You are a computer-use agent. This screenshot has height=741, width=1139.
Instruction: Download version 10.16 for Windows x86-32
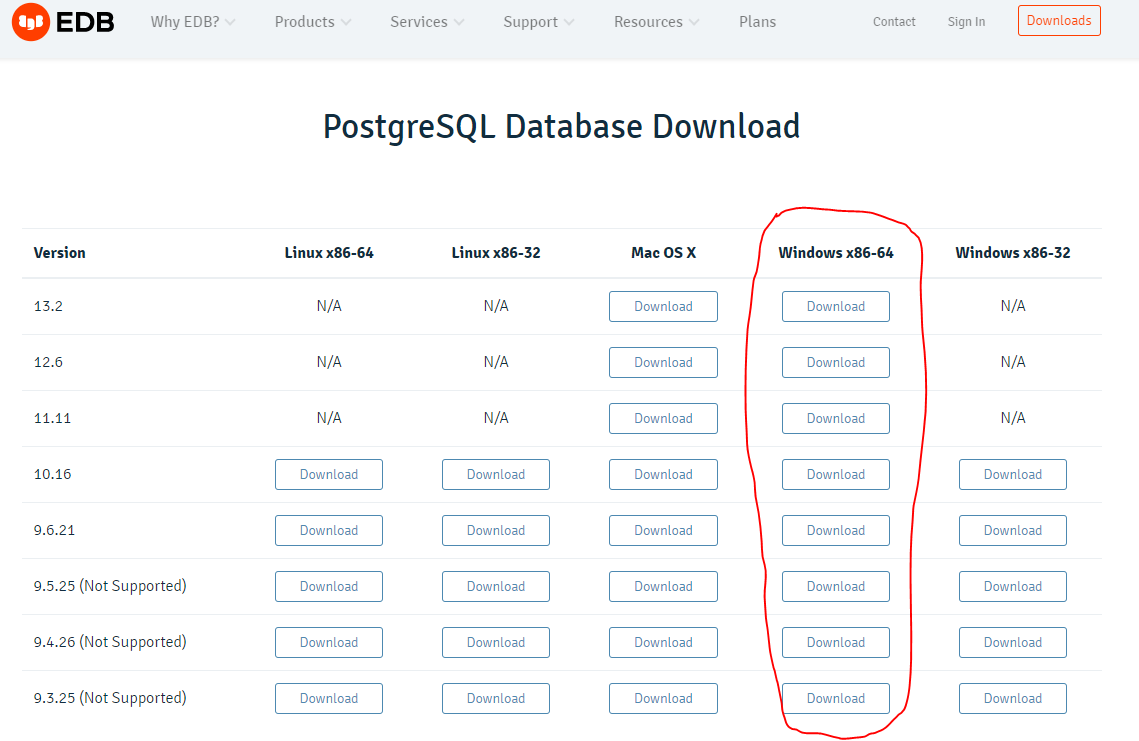pyautogui.click(x=1013, y=474)
